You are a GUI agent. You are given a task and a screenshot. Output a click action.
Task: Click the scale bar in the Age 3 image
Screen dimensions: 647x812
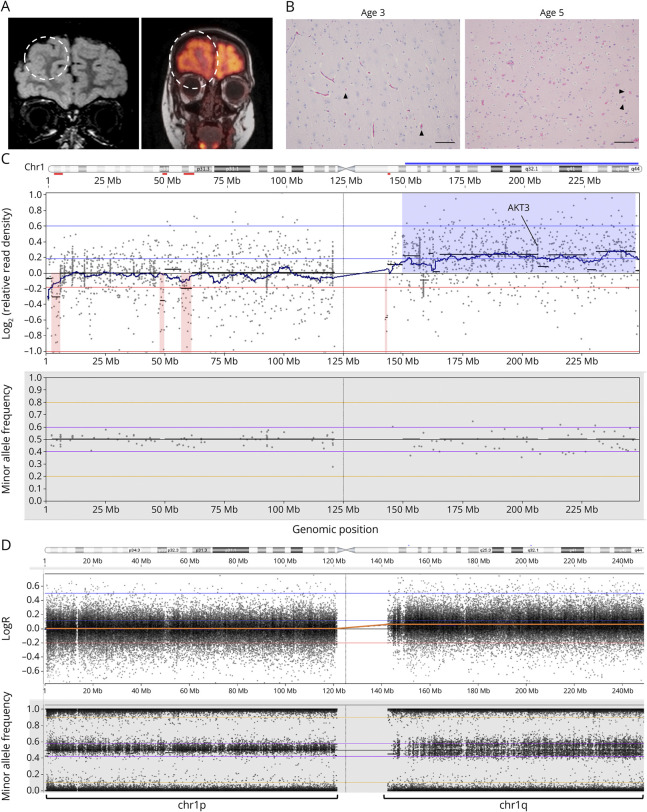tap(445, 142)
